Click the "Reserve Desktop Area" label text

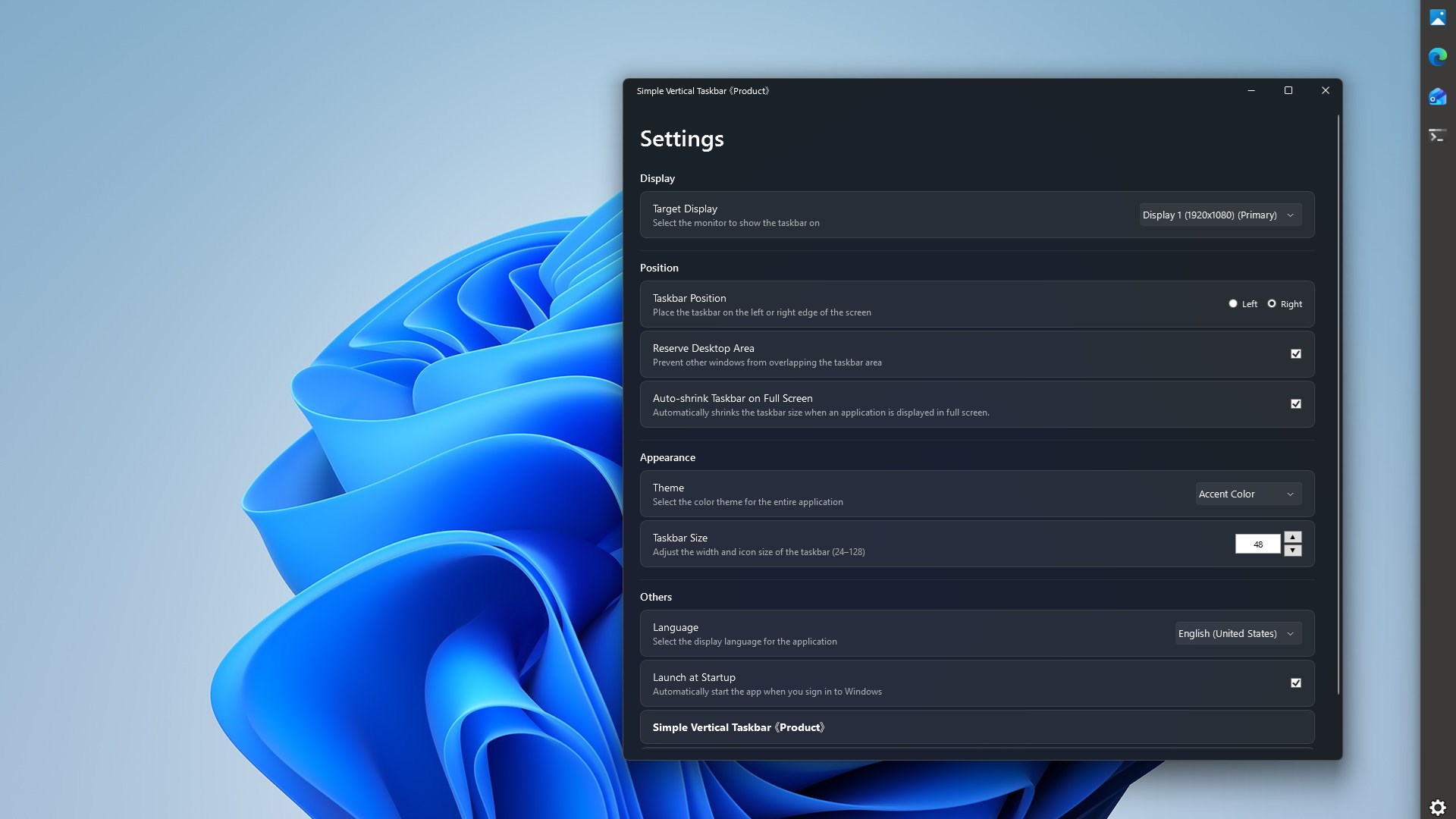704,348
